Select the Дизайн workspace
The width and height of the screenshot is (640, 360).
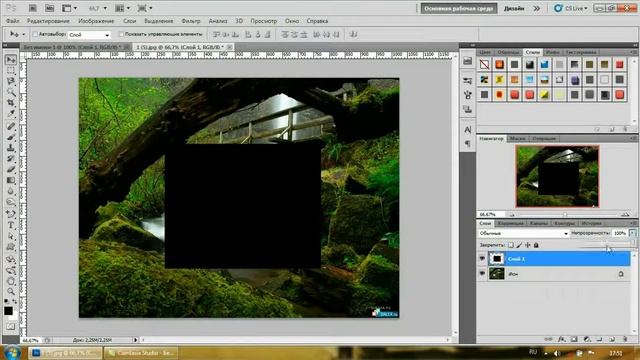514,8
